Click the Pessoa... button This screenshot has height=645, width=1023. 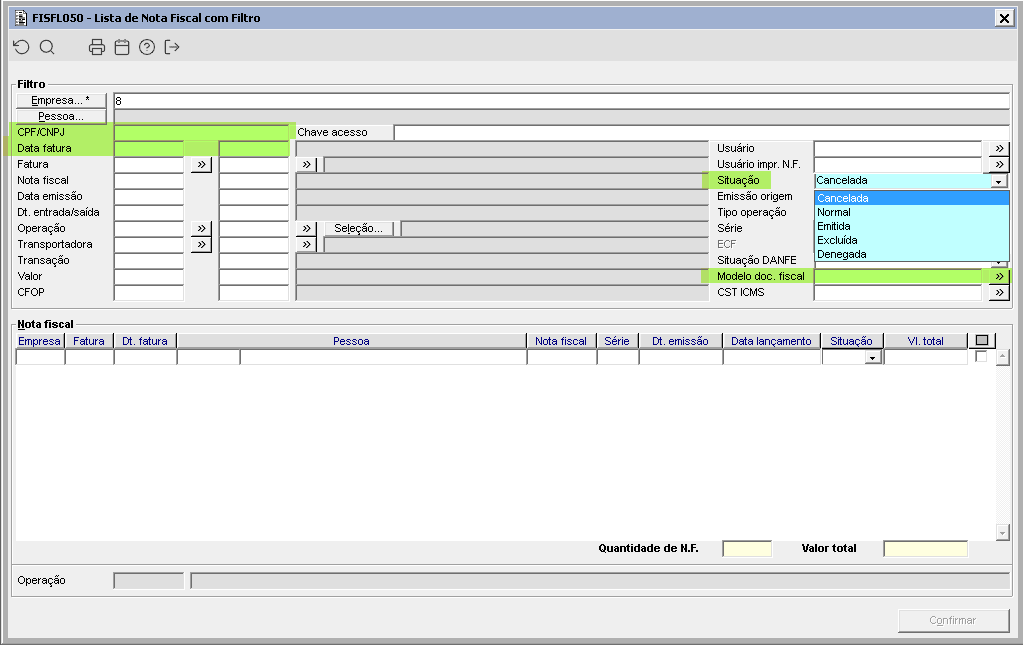click(61, 117)
